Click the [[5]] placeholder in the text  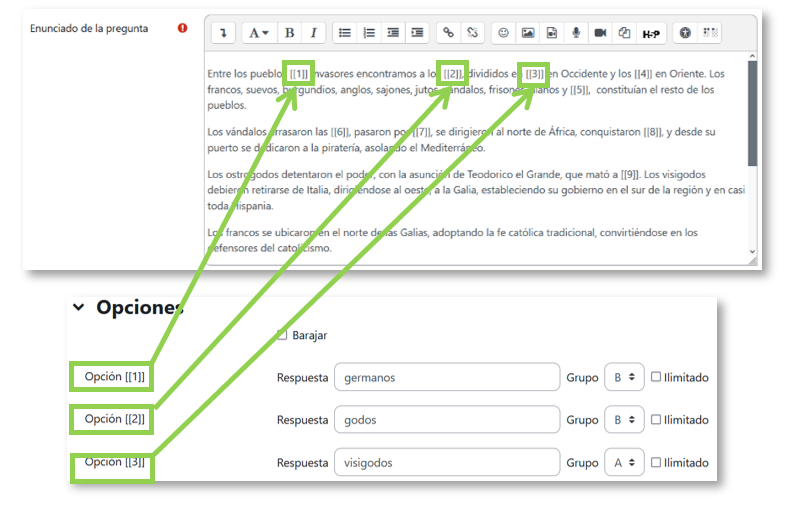pyautogui.click(x=579, y=90)
